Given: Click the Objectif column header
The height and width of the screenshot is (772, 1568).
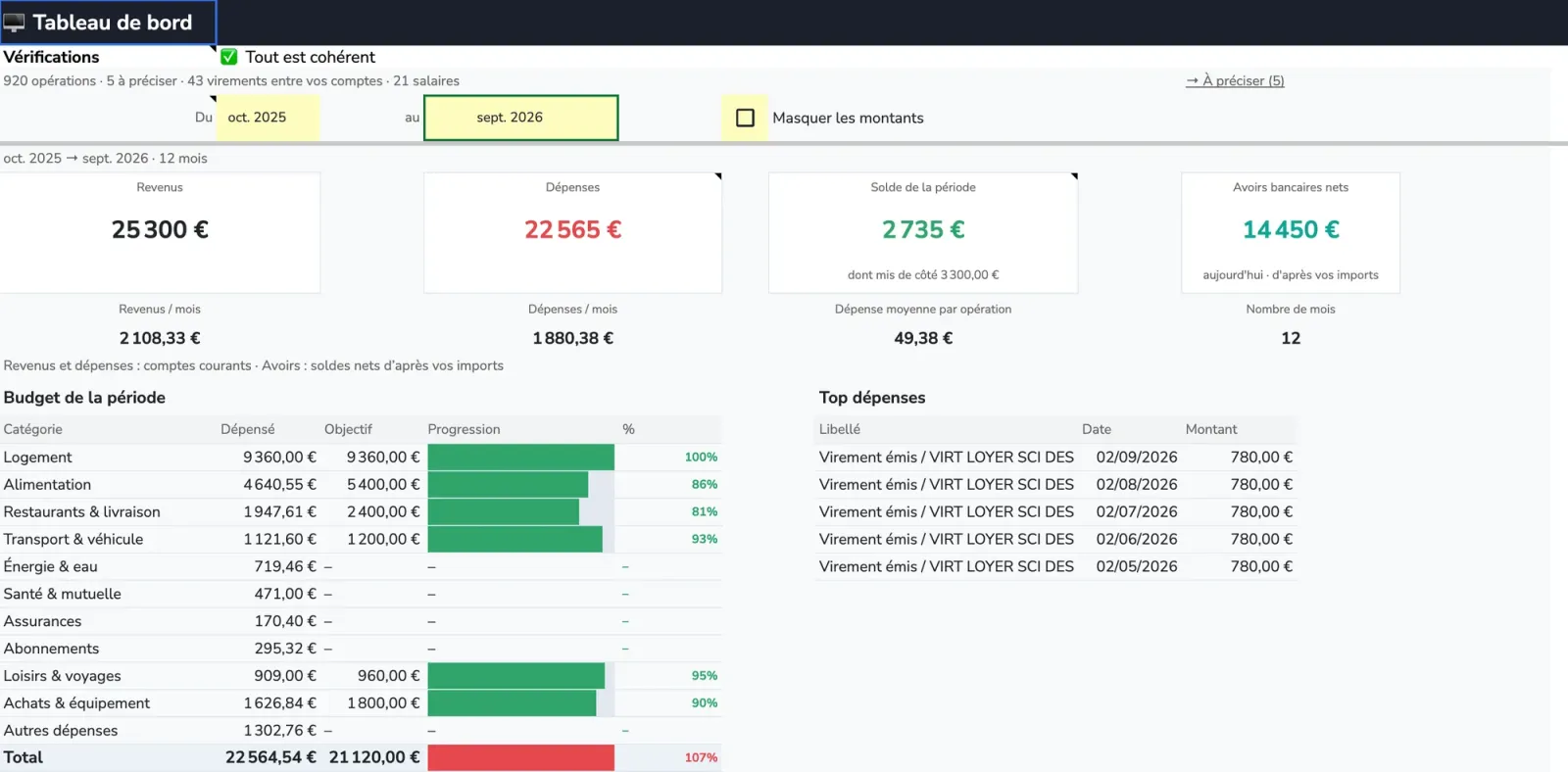Looking at the screenshot, I should [348, 429].
